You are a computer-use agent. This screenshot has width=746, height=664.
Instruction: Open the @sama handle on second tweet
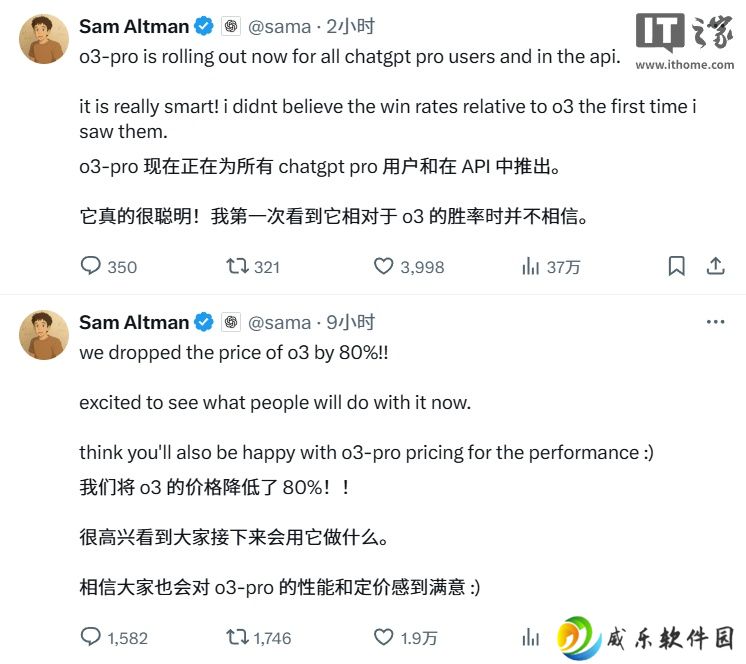(x=279, y=322)
